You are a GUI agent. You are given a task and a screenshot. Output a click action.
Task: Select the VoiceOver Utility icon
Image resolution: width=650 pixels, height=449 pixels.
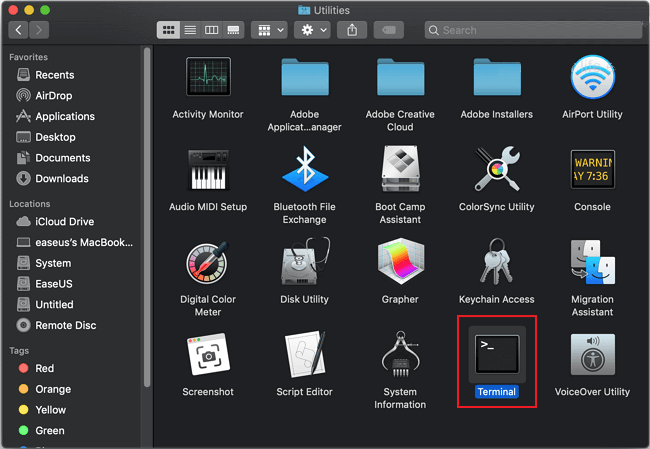tap(593, 354)
